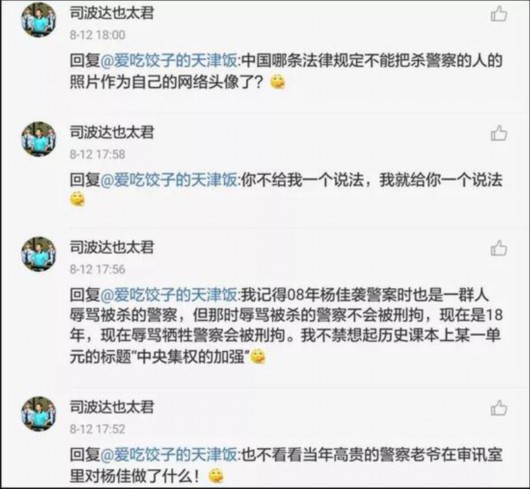The height and width of the screenshot is (489, 530).
Task: Like the comment posted at 8-12 18:00
Action: coord(499,14)
